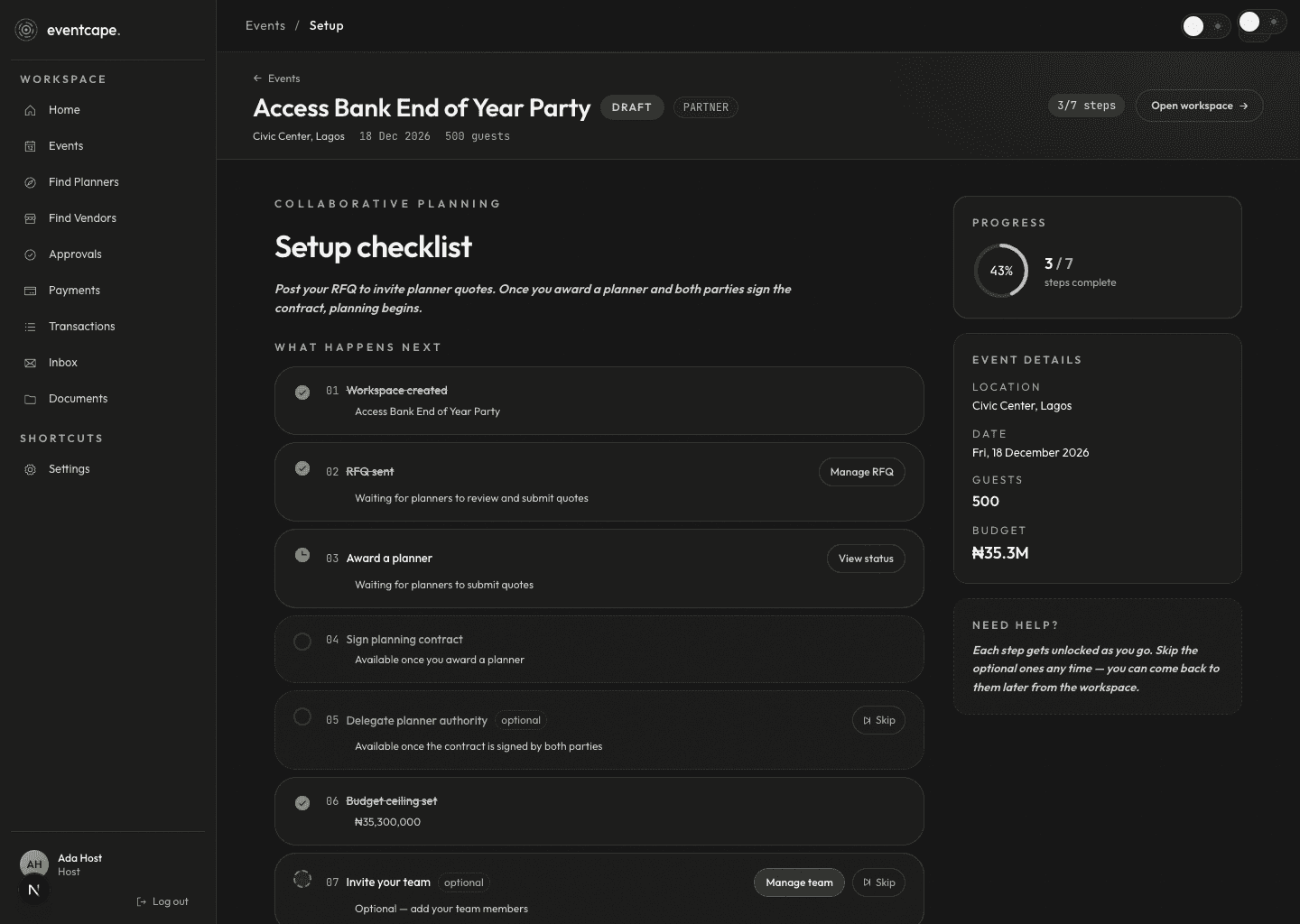Screen dimensions: 1300x924
Task: Open Payments via its card icon
Action: (x=30, y=291)
